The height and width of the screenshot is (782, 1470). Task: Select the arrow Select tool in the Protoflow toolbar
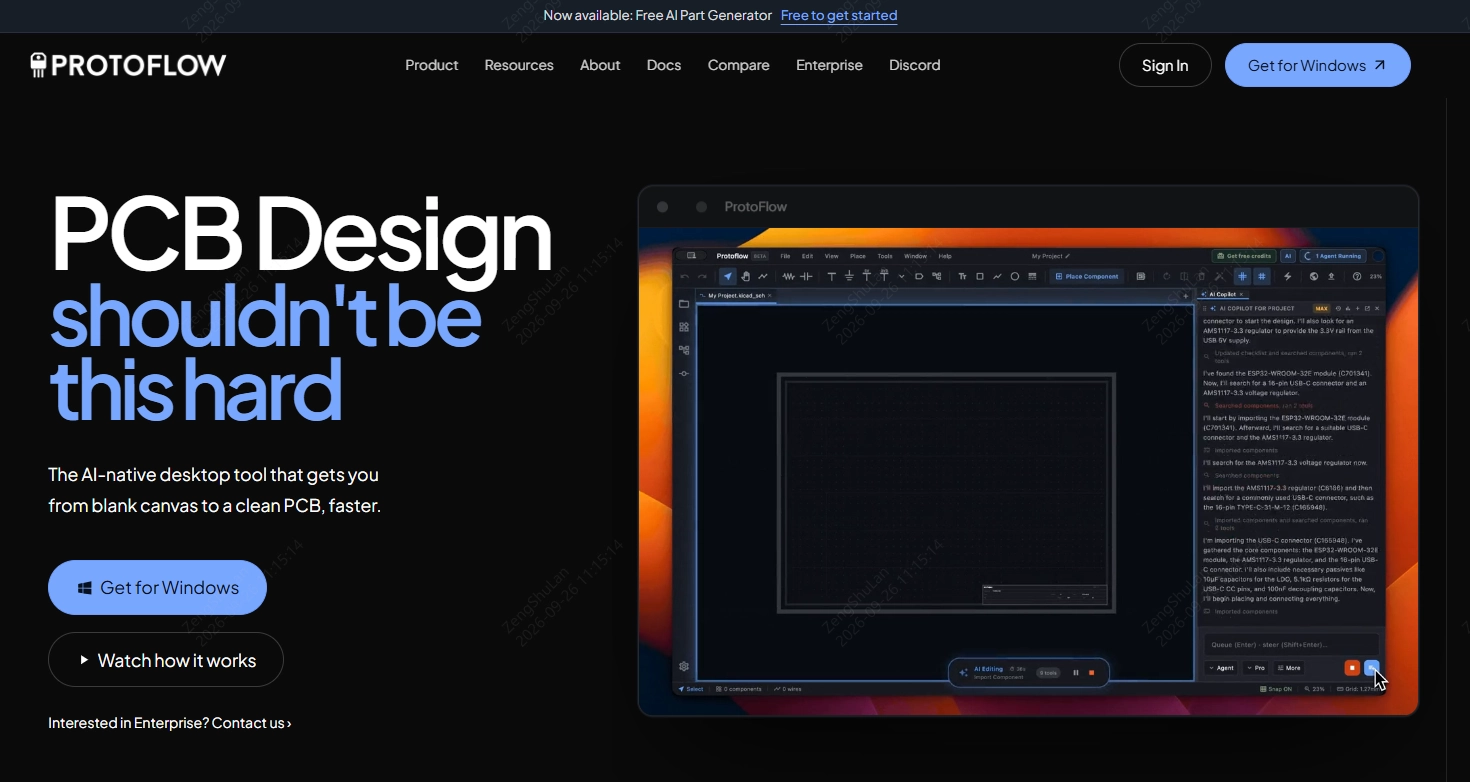[728, 276]
